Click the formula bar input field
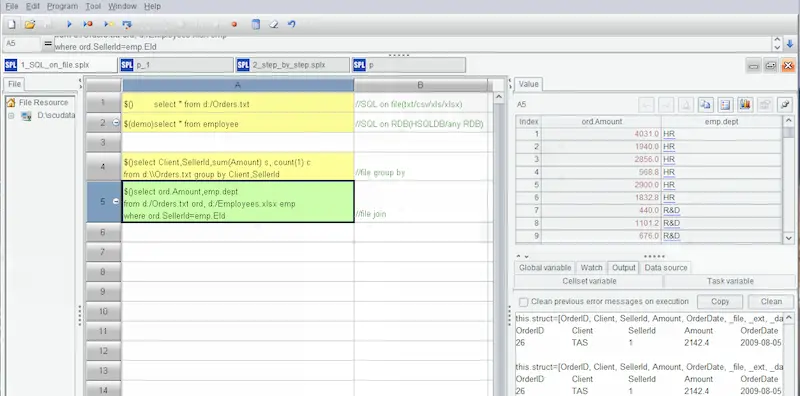This screenshot has width=800, height=396. tap(412, 44)
